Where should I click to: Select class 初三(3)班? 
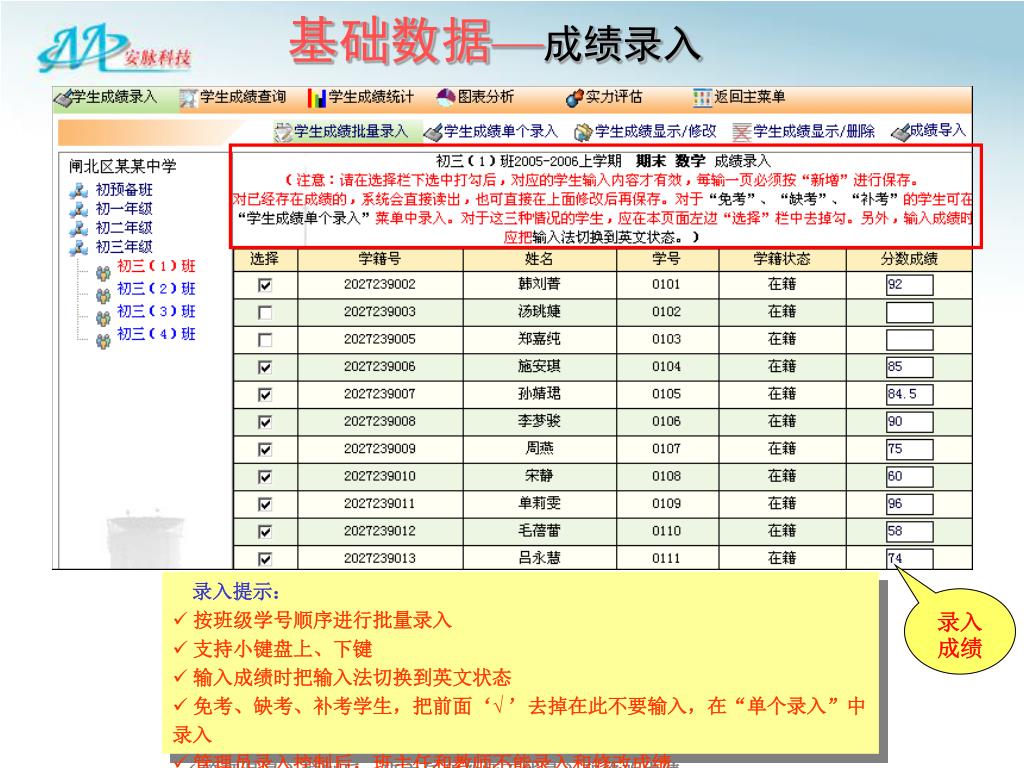tap(156, 312)
